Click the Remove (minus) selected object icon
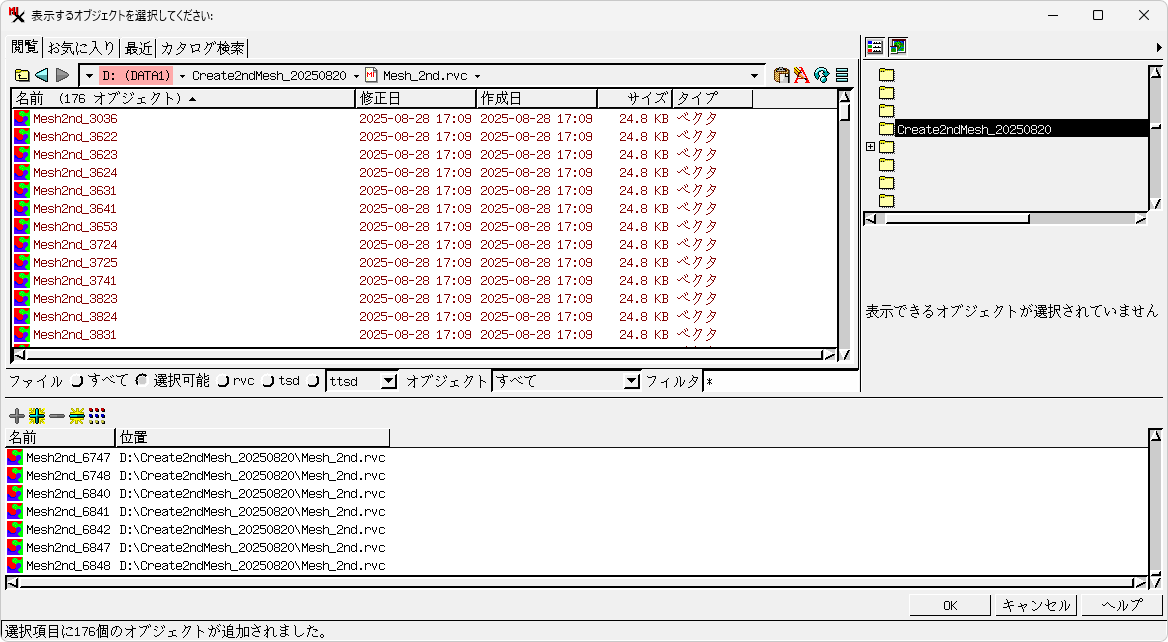 tap(57, 416)
